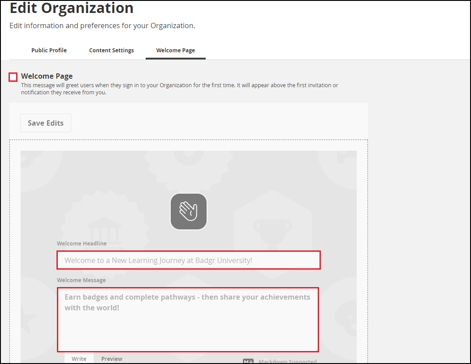Click the bank building badge background graphic
Viewport: 471px width, 364px height.
(x=105, y=230)
